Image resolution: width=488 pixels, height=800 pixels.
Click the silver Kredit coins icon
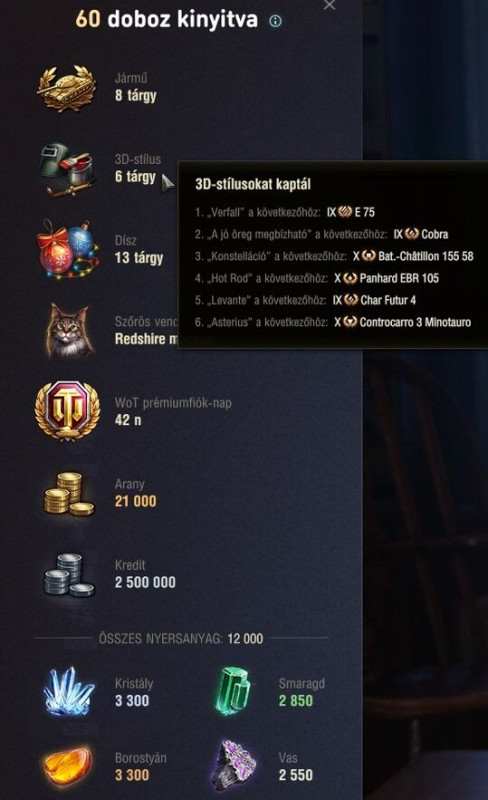(69, 574)
